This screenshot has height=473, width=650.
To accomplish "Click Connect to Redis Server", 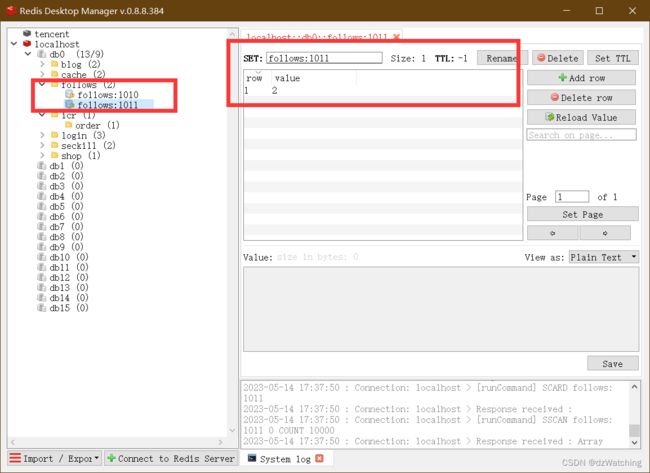I will tap(172, 458).
